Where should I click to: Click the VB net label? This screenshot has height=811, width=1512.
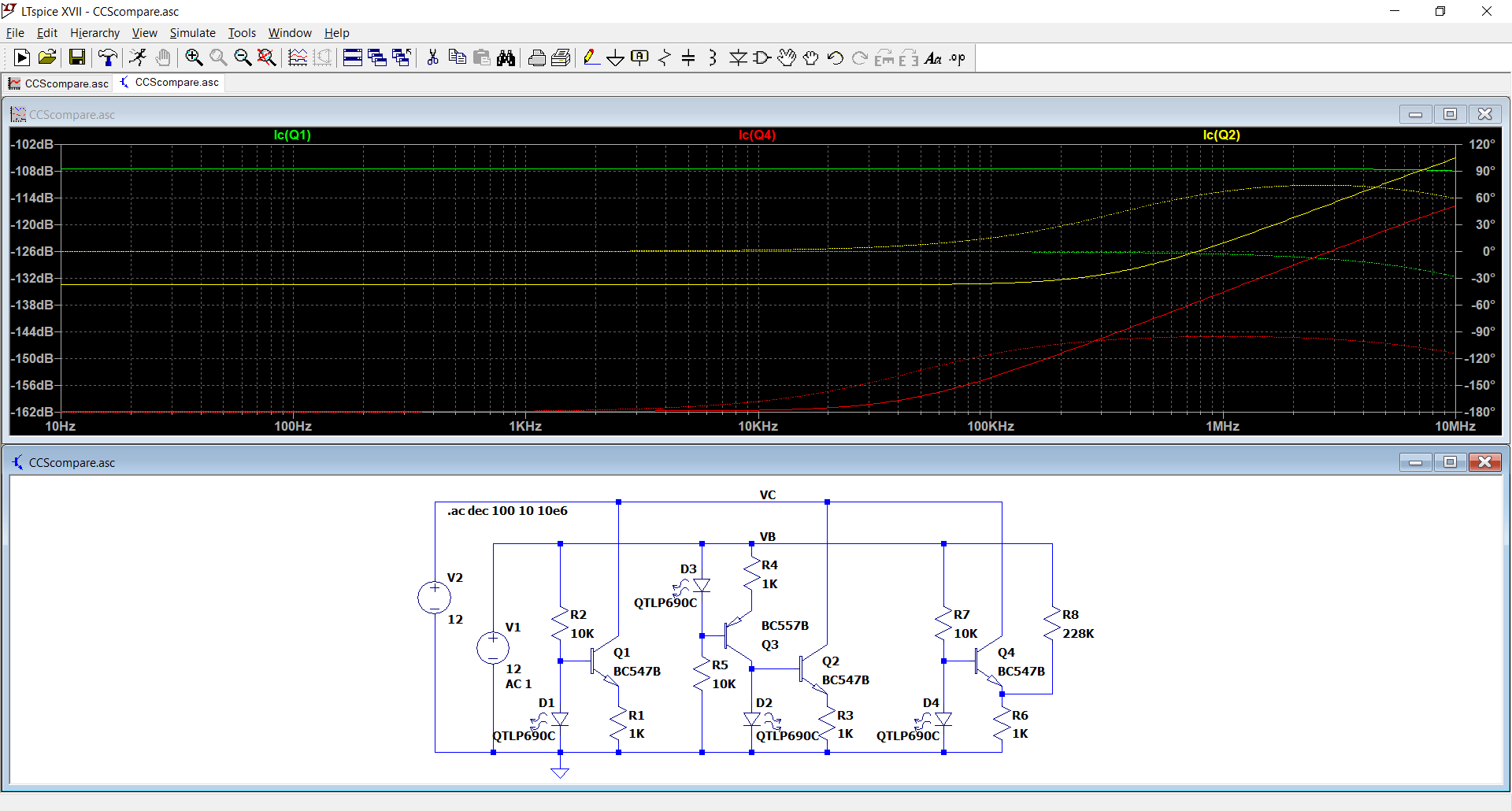pyautogui.click(x=768, y=537)
